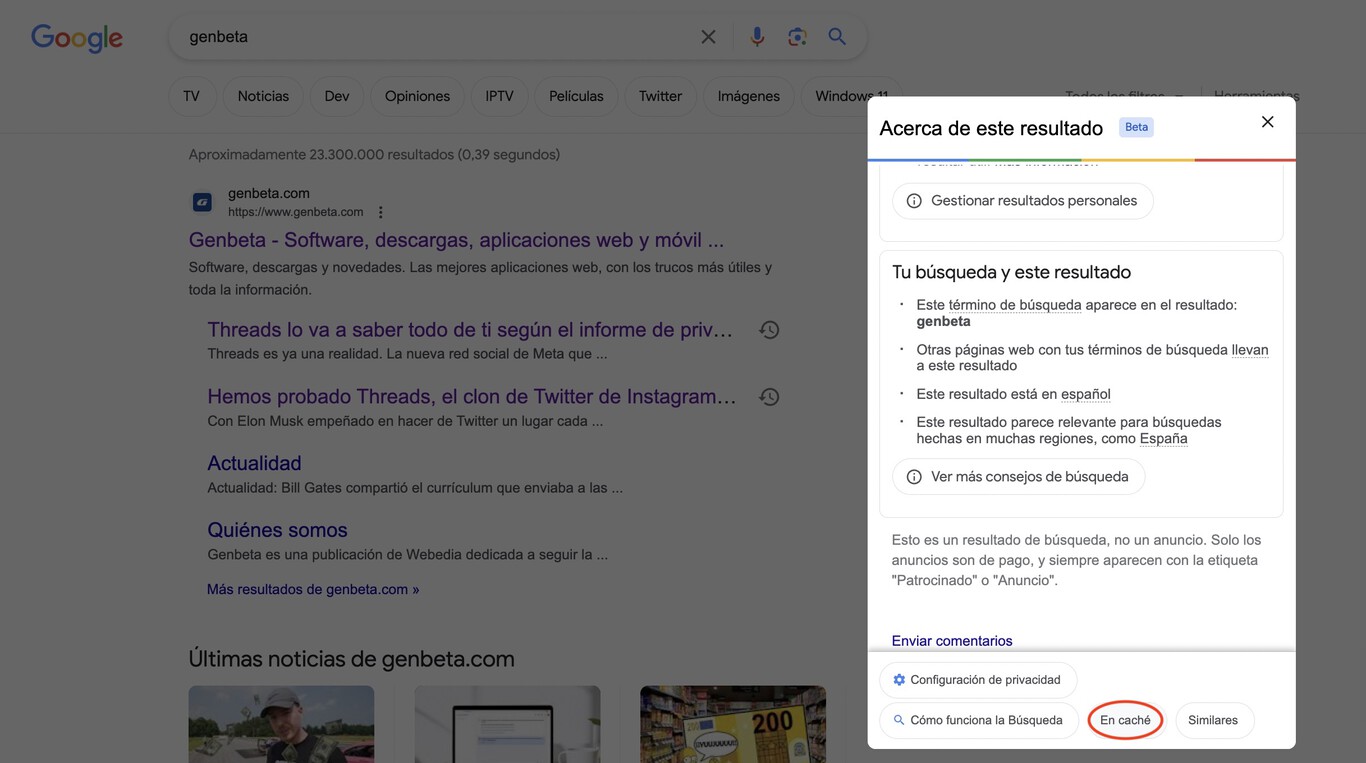Image resolution: width=1366 pixels, height=763 pixels.
Task: Click the Google logo
Action: coord(76,37)
